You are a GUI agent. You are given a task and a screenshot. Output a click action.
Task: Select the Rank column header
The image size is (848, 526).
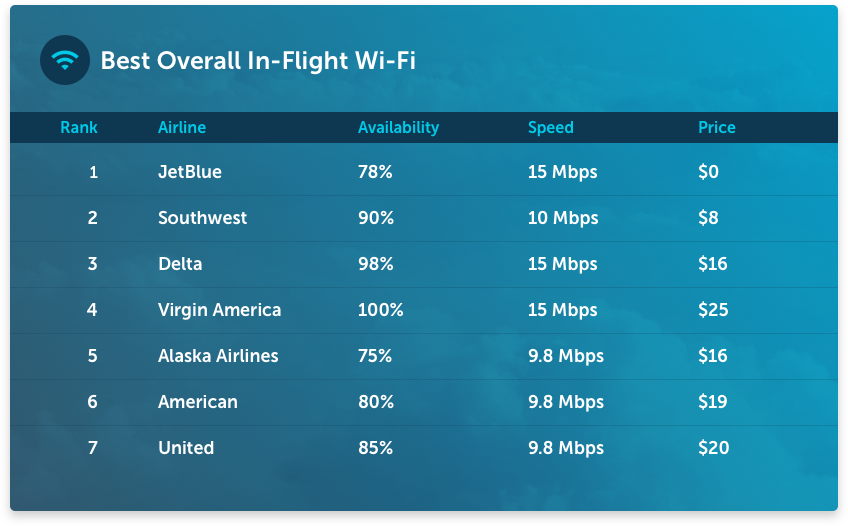point(79,128)
